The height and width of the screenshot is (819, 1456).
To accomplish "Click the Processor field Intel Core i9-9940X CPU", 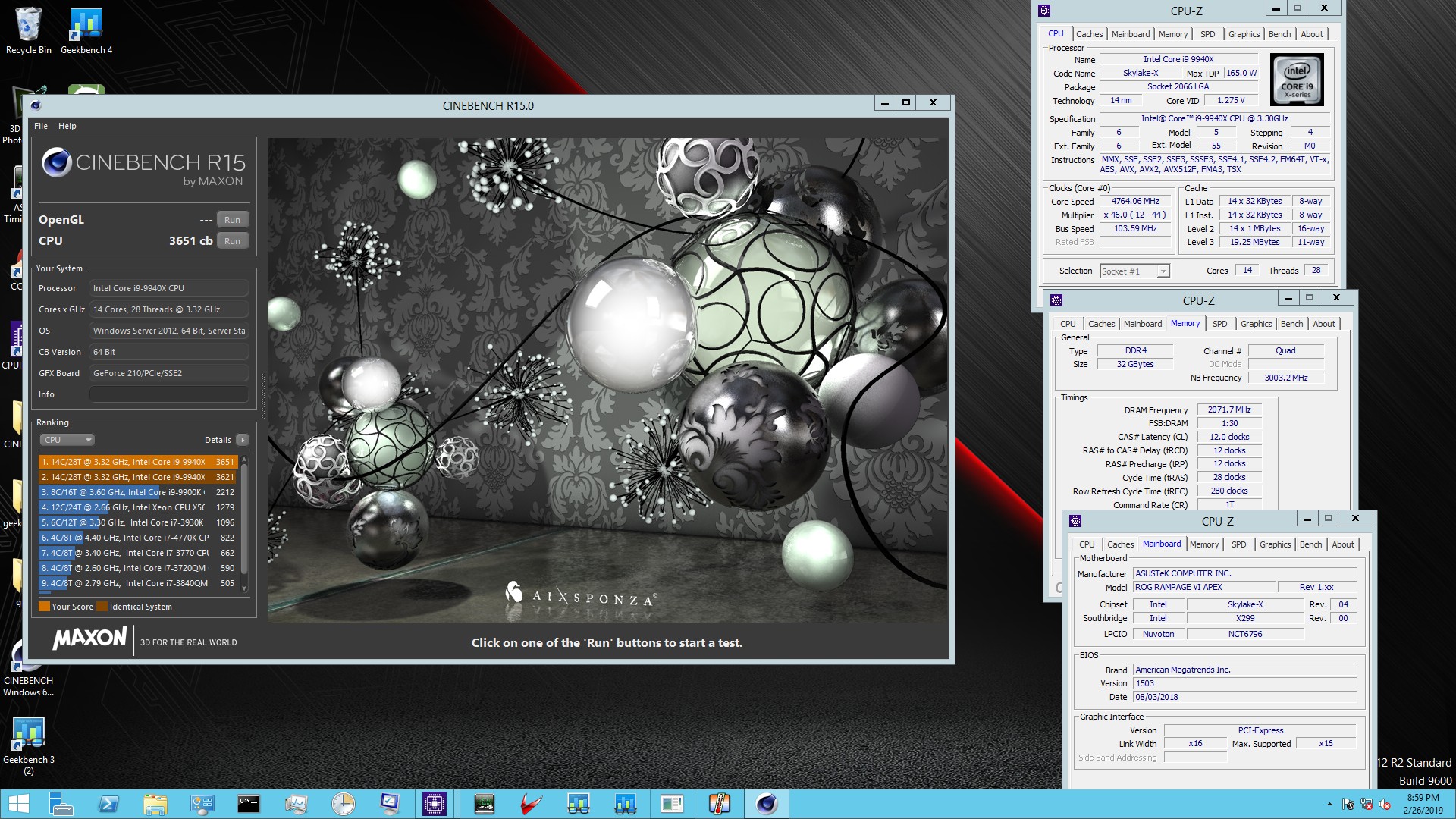I will pos(168,288).
